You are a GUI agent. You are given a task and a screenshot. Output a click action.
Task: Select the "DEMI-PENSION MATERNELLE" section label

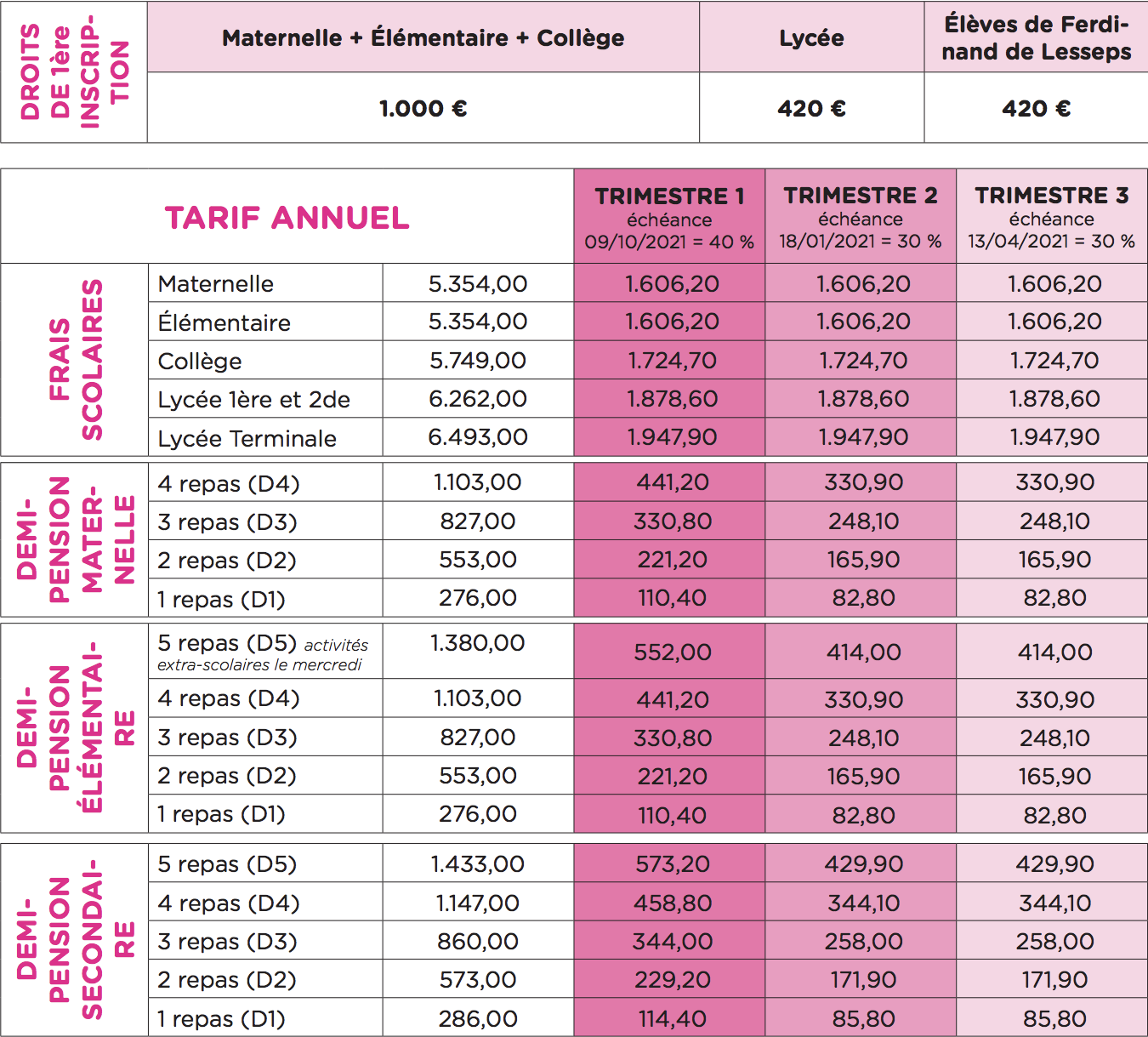point(75,539)
